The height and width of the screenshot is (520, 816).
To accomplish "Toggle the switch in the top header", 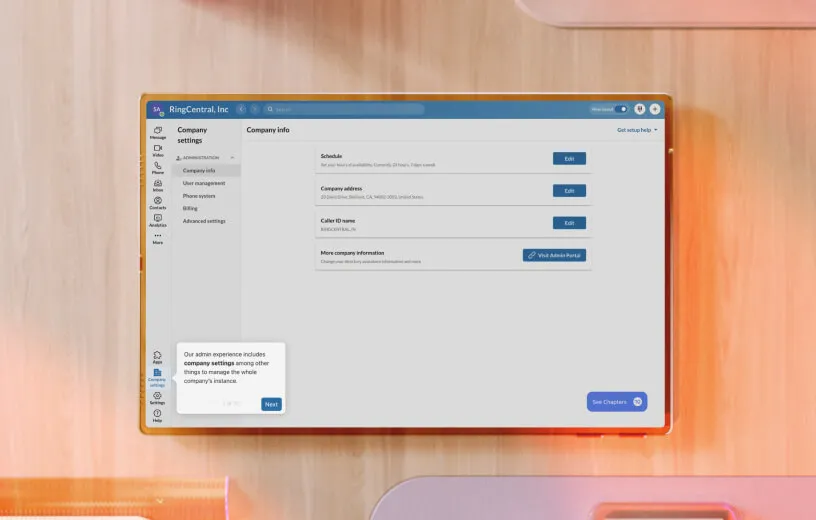I will click(621, 109).
